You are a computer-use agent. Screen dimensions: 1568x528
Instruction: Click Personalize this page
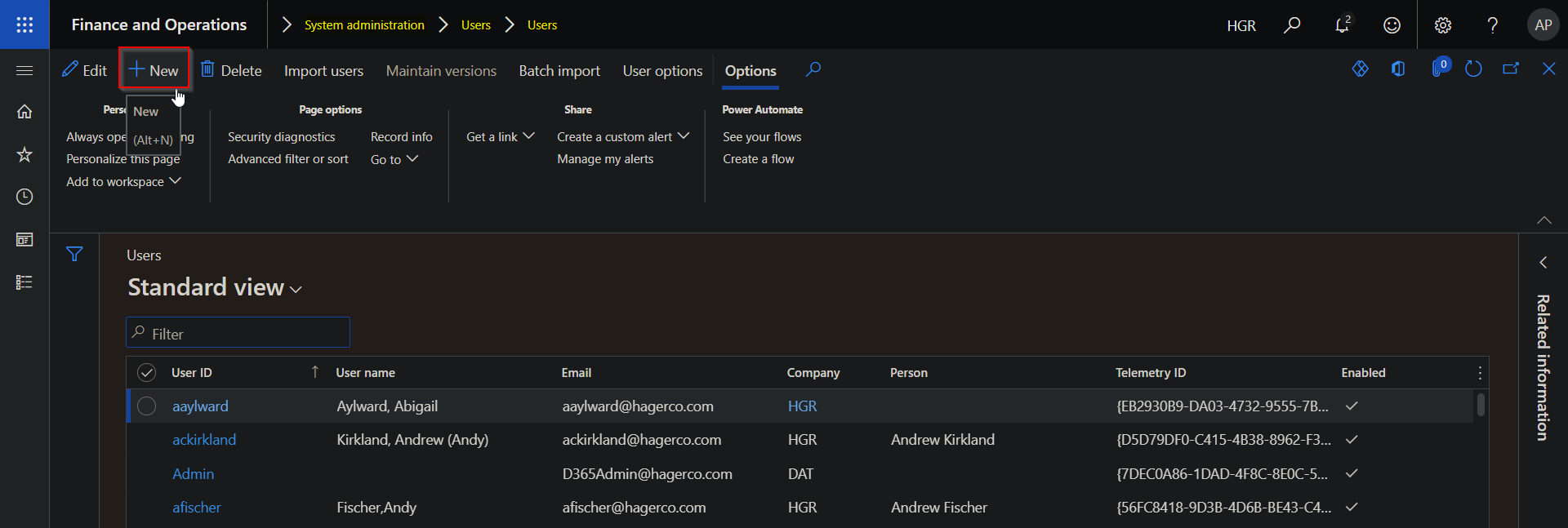click(123, 159)
